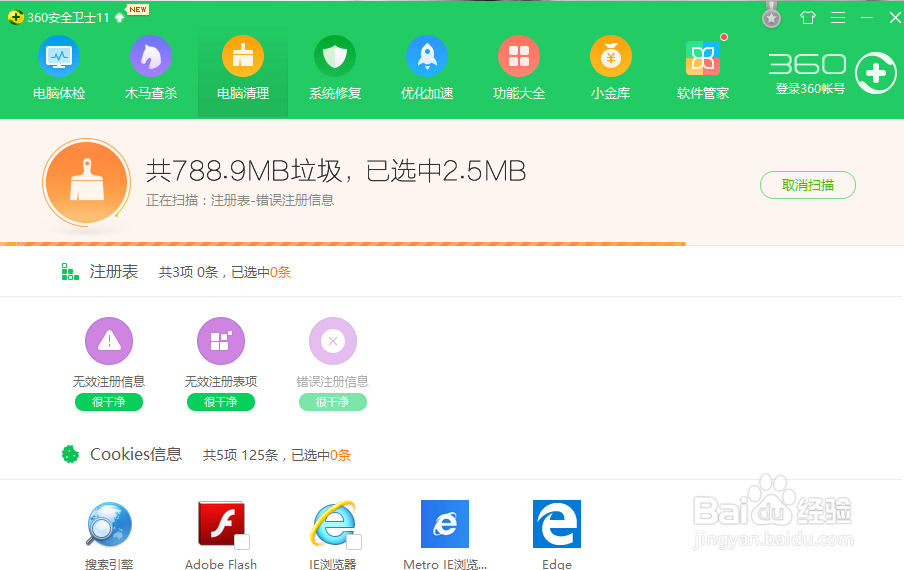Click the 360 plus logo circle
The image size is (904, 570).
875,73
